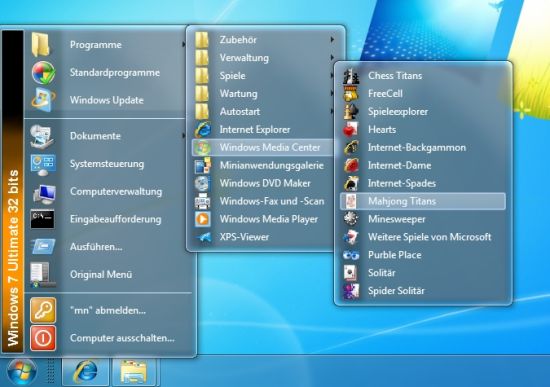Open Internet Explorer from the taskbar

click(86, 372)
